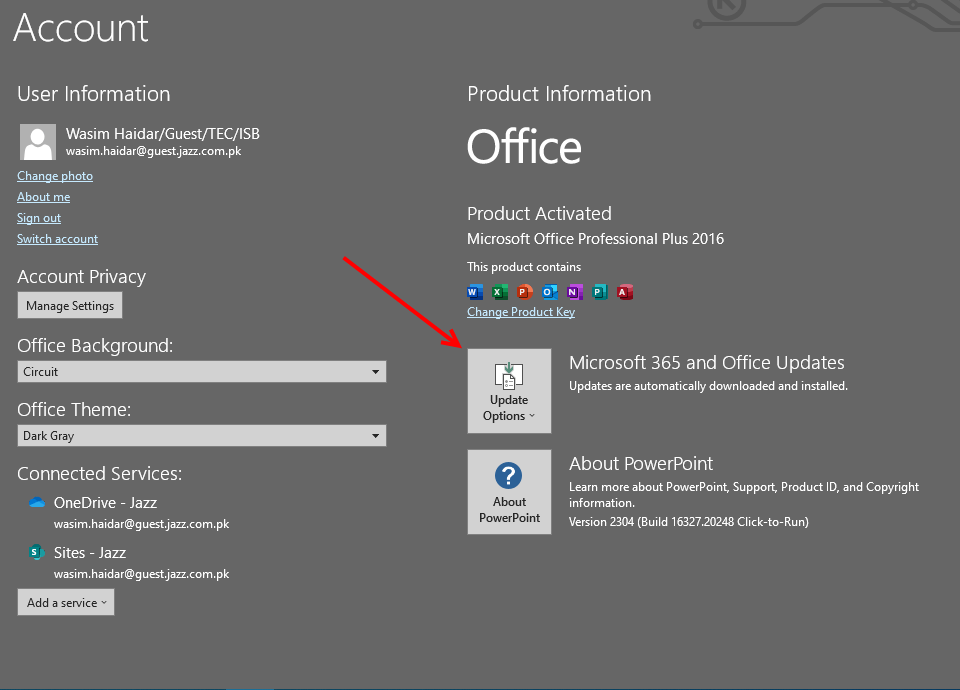
Task: Open the About PowerPoint button
Action: 509,492
